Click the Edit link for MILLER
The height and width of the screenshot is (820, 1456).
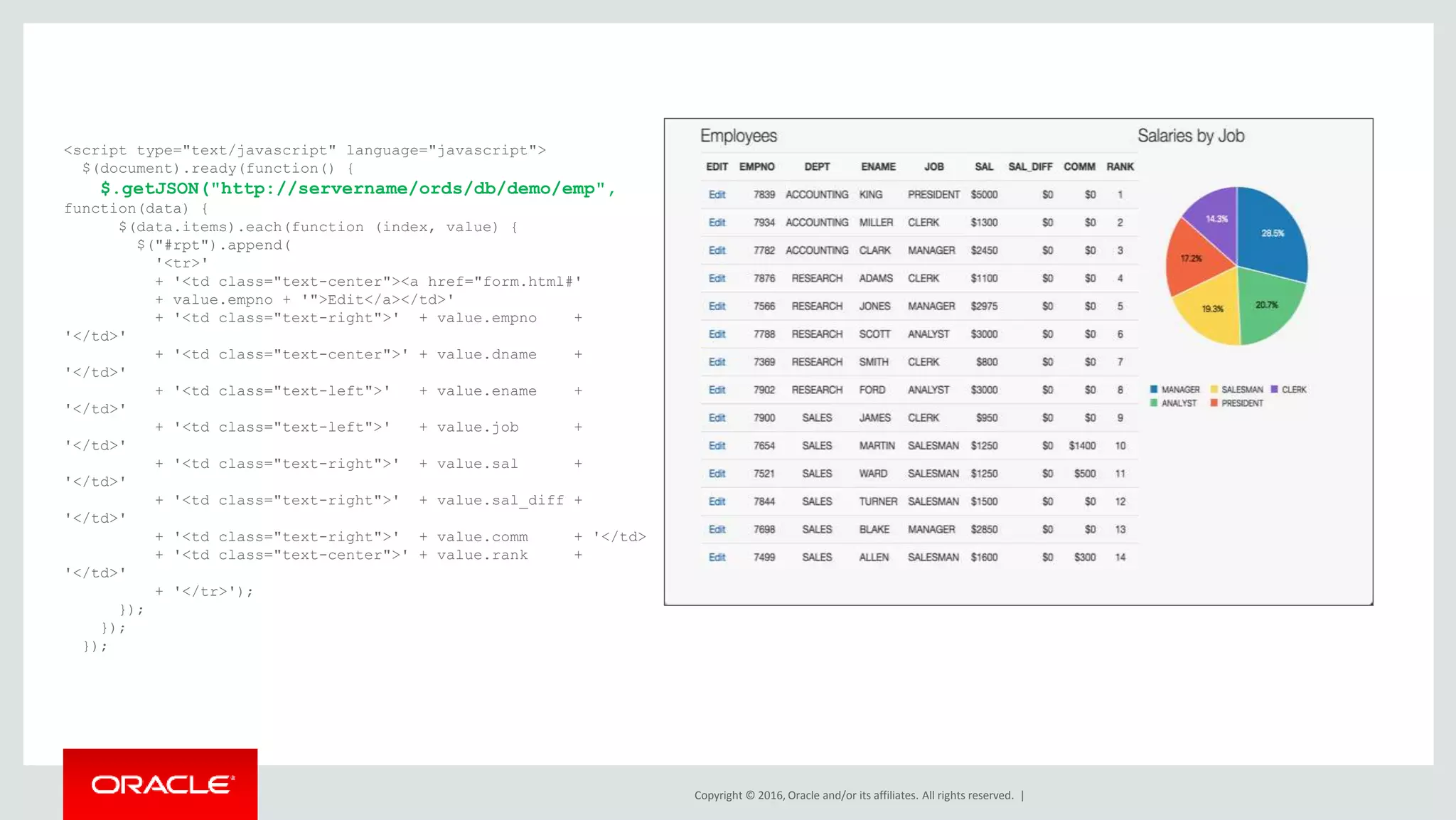pos(717,223)
